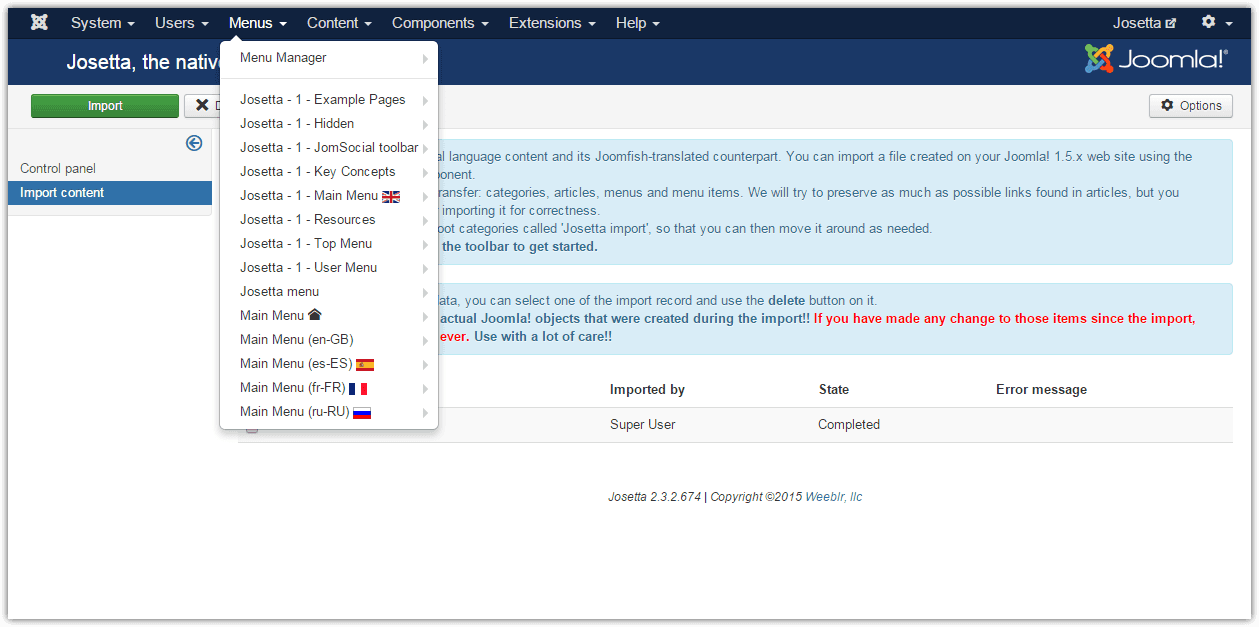The width and height of the screenshot is (1259, 627).
Task: Expand submenu arrow for Example Pages
Action: (x=425, y=100)
